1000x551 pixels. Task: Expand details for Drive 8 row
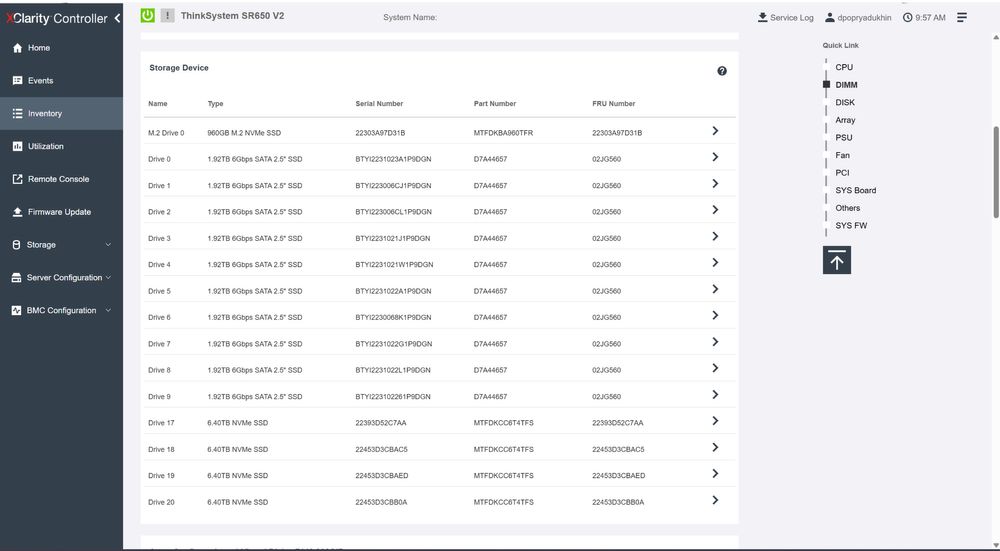(x=715, y=369)
